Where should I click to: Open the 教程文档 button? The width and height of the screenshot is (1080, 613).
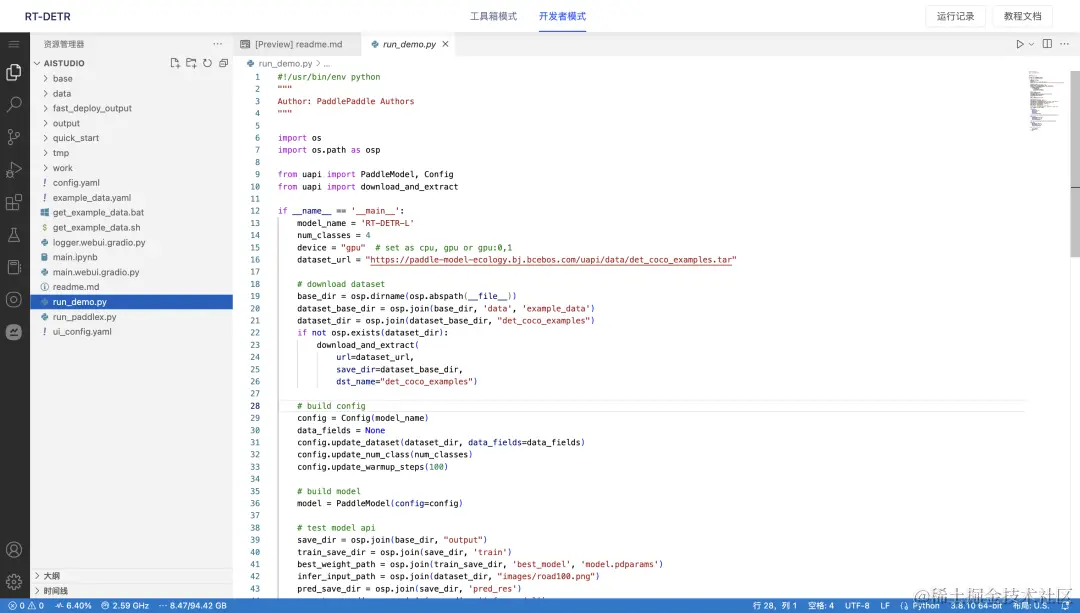tap(1022, 16)
